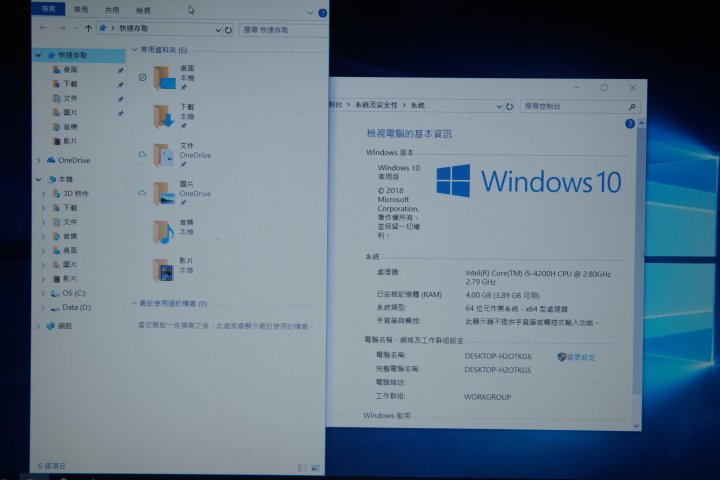Select 3D 物件 under 本機
Viewport: 720px width, 480px height.
pos(75,193)
